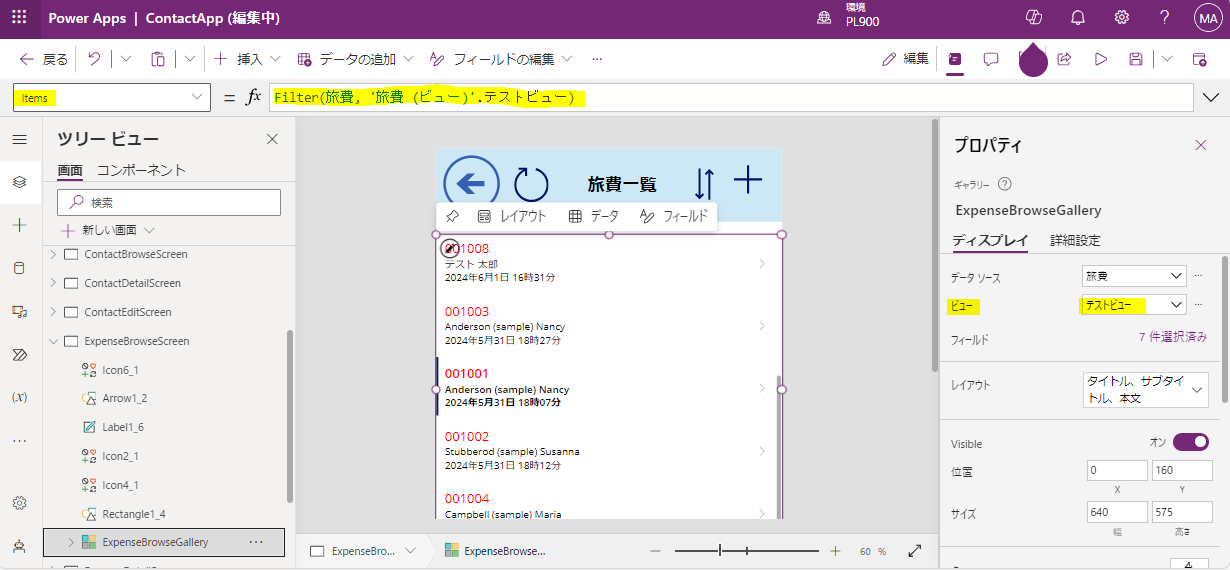Open the sidebar settings gear
Screen dimensions: 1230x570
[x=20, y=503]
